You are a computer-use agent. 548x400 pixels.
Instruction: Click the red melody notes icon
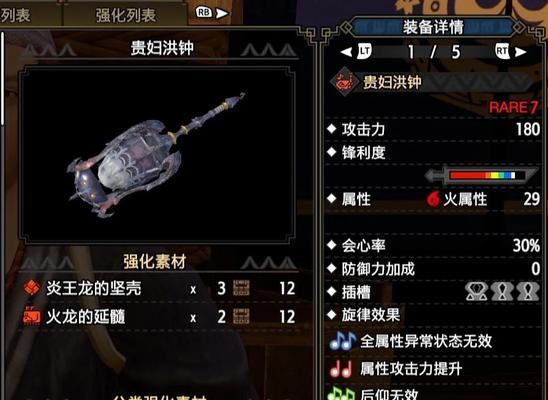(x=341, y=369)
